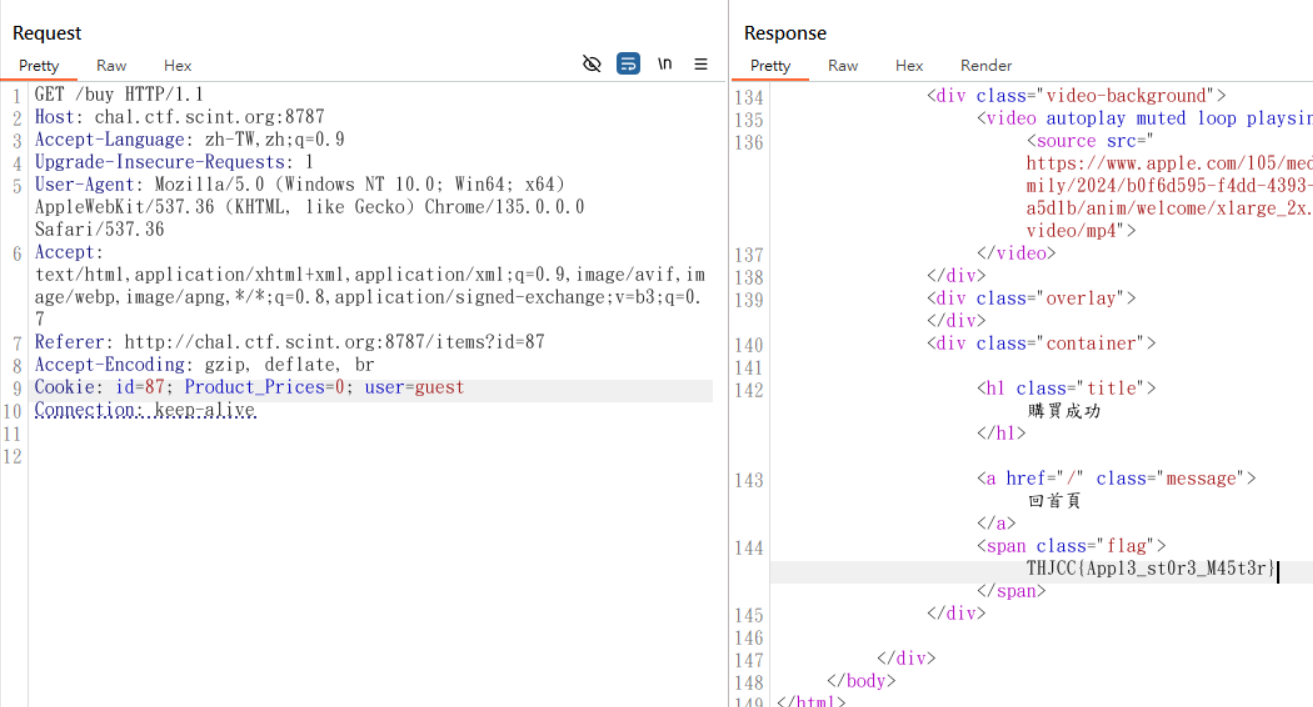Image resolution: width=1313 pixels, height=707 pixels.
Task: Click the 購買成功 title text
Action: 1064,410
